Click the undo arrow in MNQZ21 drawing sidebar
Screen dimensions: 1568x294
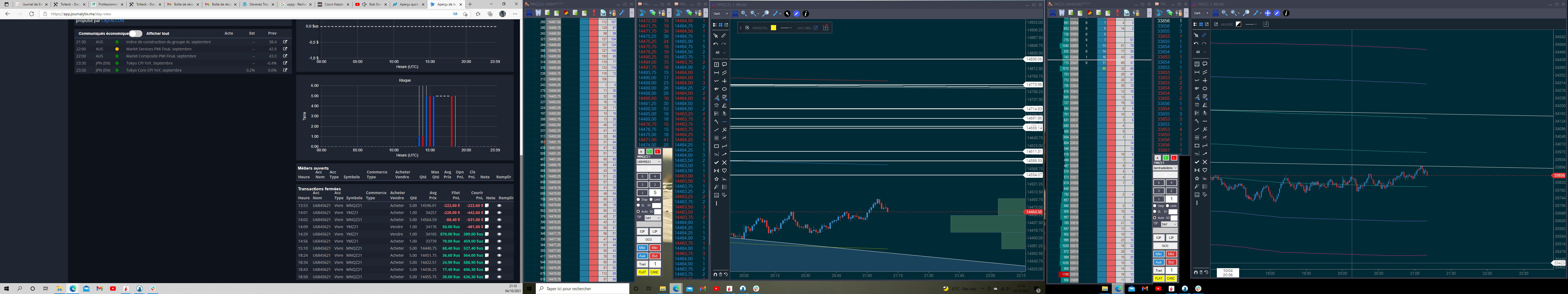[716, 44]
